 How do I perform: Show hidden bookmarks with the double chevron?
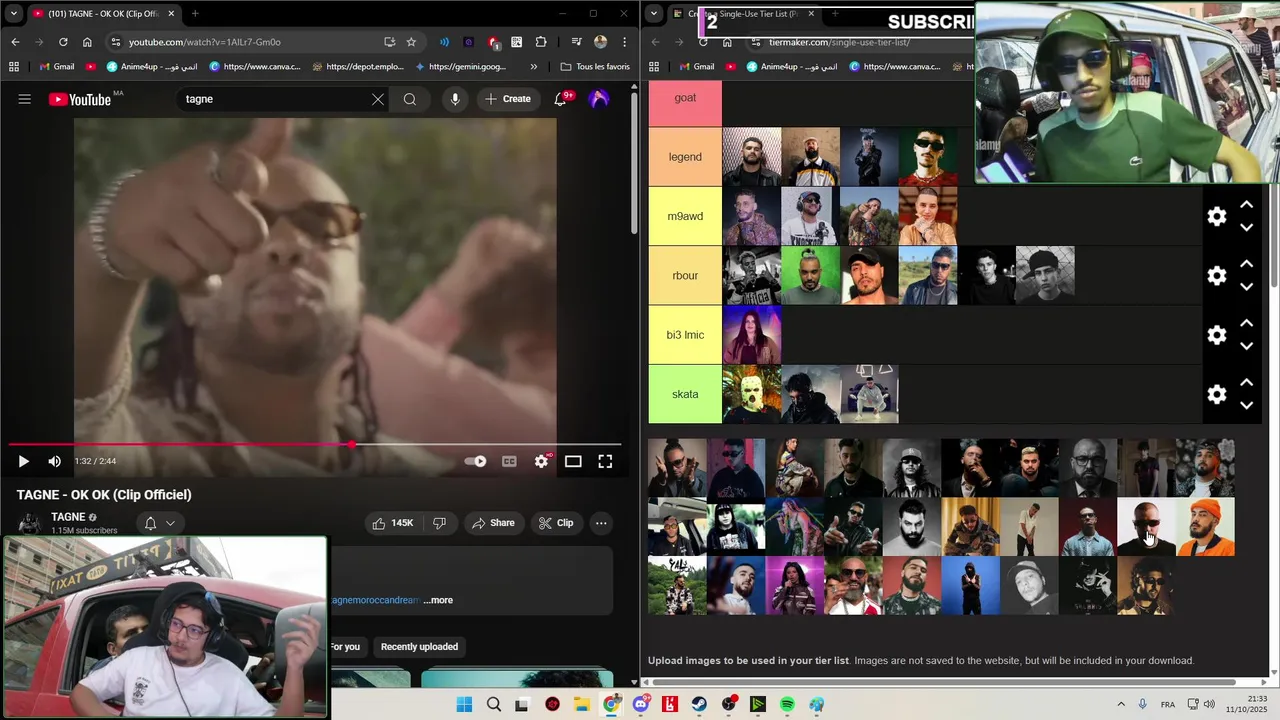coord(534,67)
